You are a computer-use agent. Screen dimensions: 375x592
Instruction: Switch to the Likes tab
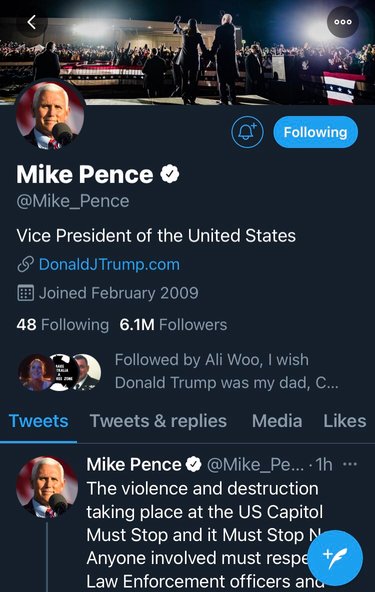(x=344, y=421)
